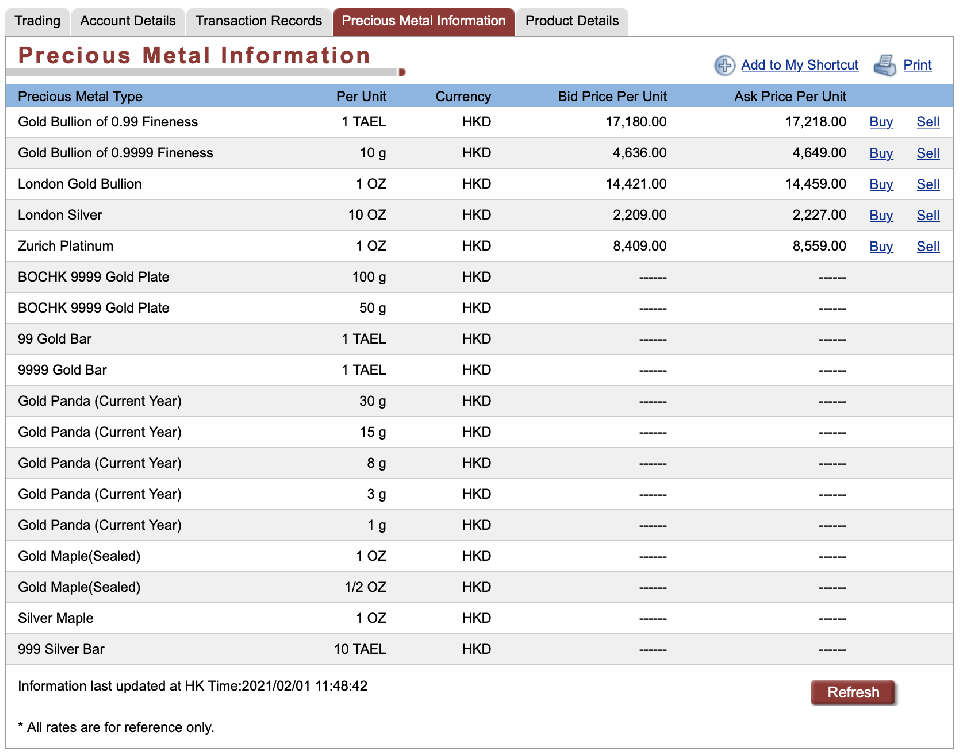The height and width of the screenshot is (756, 960).
Task: Buy Gold Bullion of 0.9999 Fineness
Action: point(881,153)
